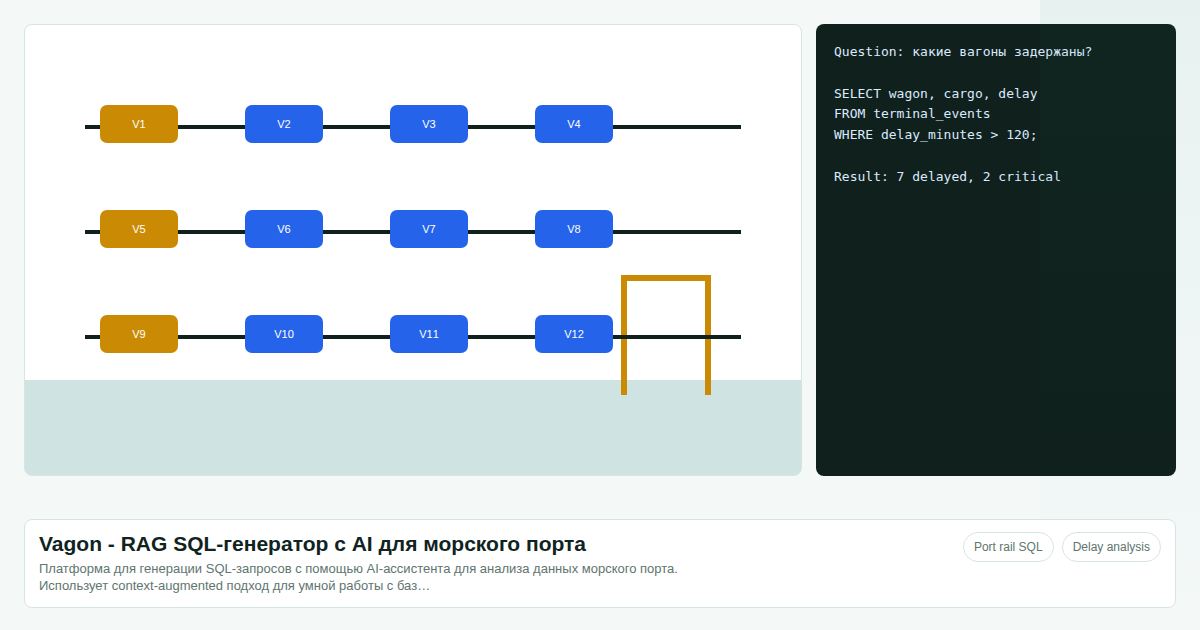Viewport: 1200px width, 630px height.
Task: Select the orange V1 wagon block
Action: (x=139, y=124)
